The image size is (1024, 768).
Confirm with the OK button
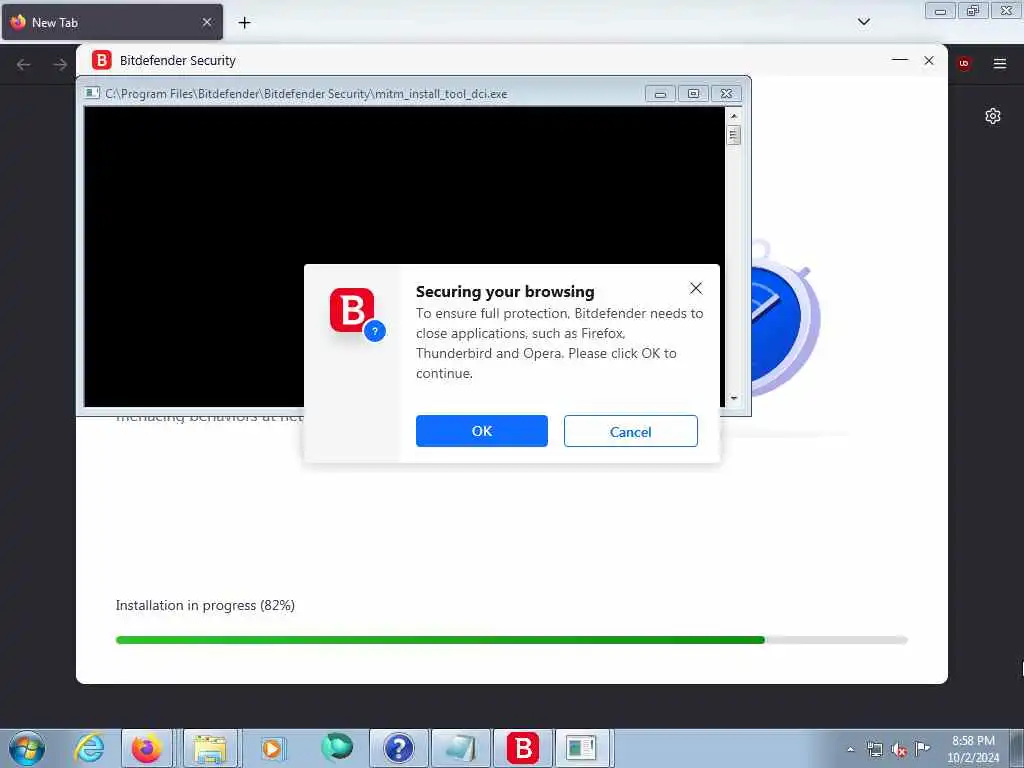coord(481,431)
